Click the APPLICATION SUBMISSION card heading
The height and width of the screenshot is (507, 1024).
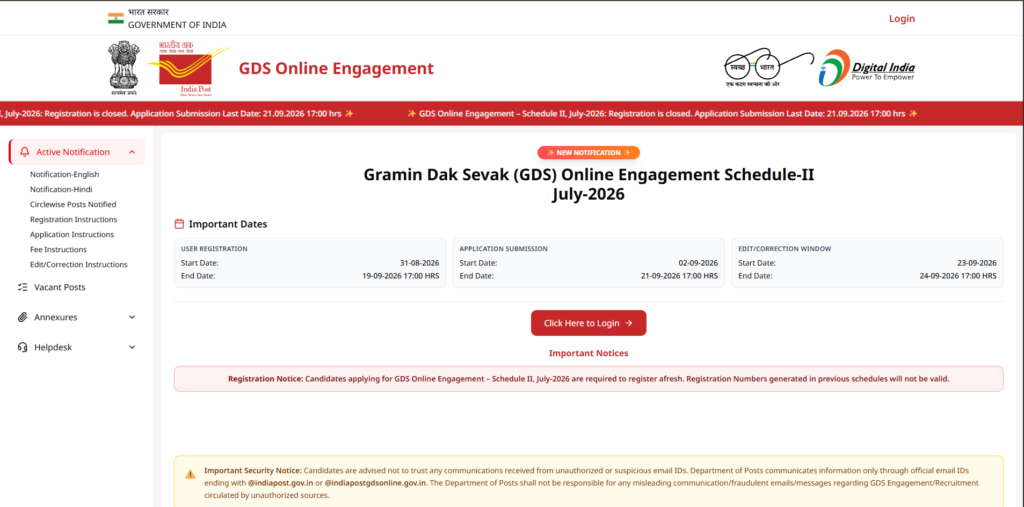pos(504,249)
